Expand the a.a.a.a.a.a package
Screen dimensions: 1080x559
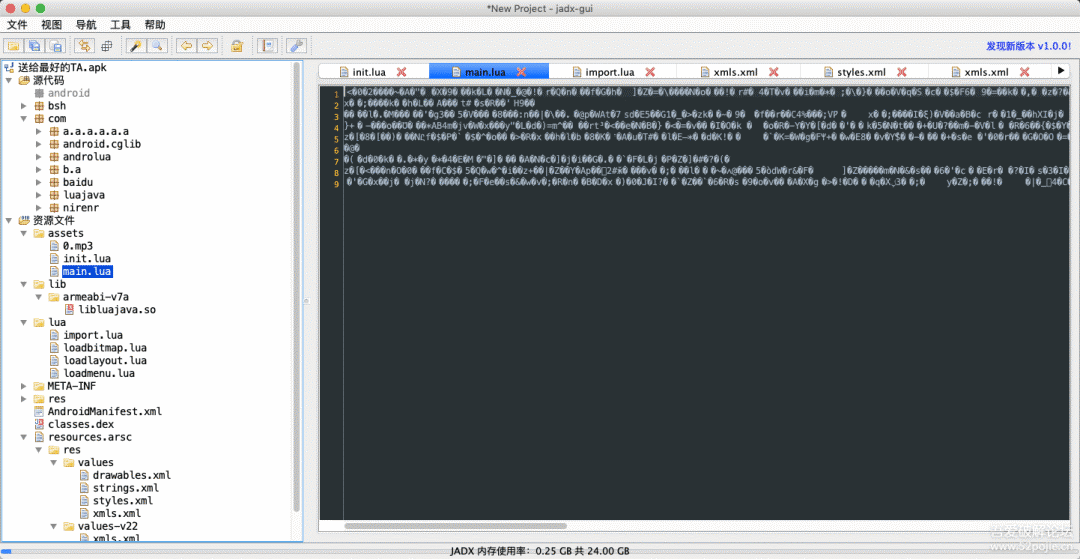(x=39, y=131)
